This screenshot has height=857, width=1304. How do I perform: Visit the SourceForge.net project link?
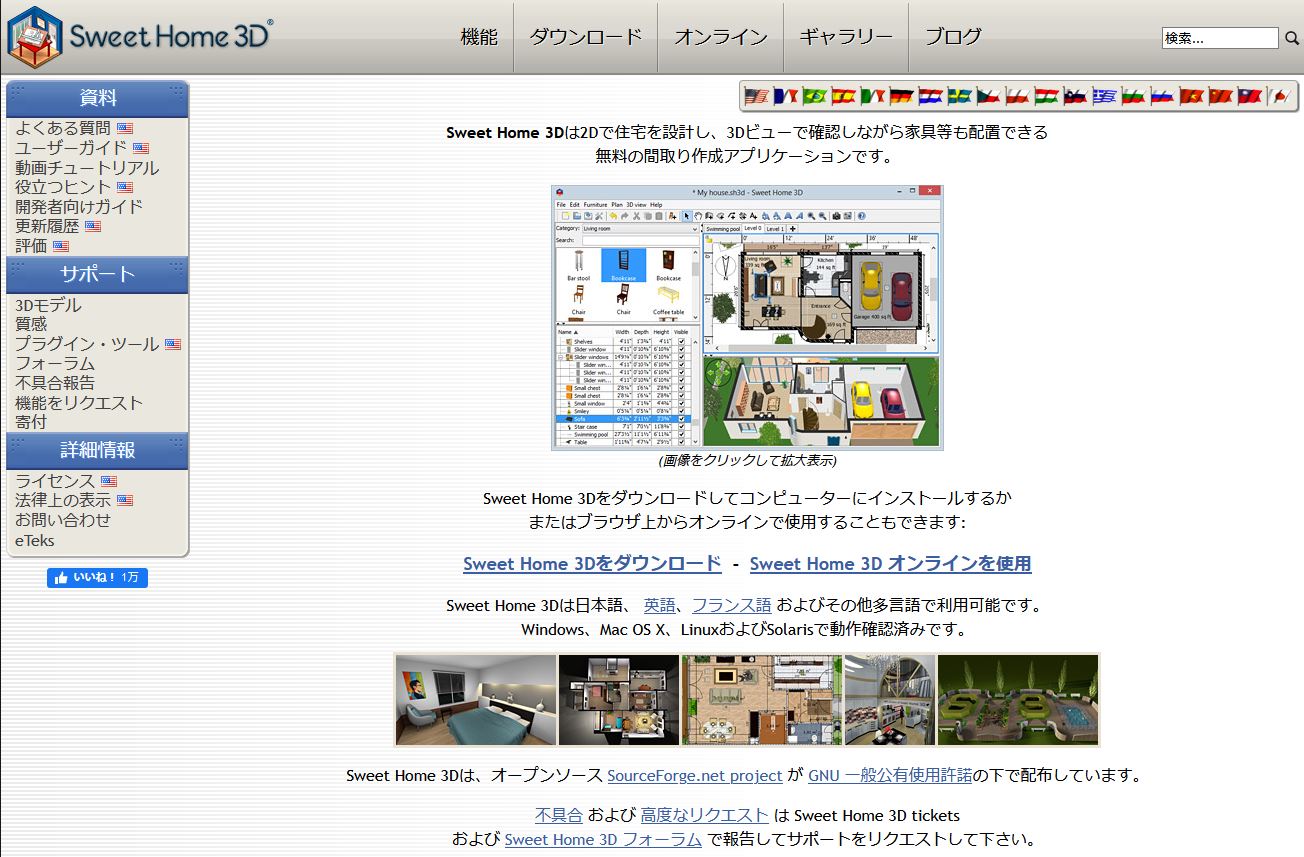[x=695, y=775]
